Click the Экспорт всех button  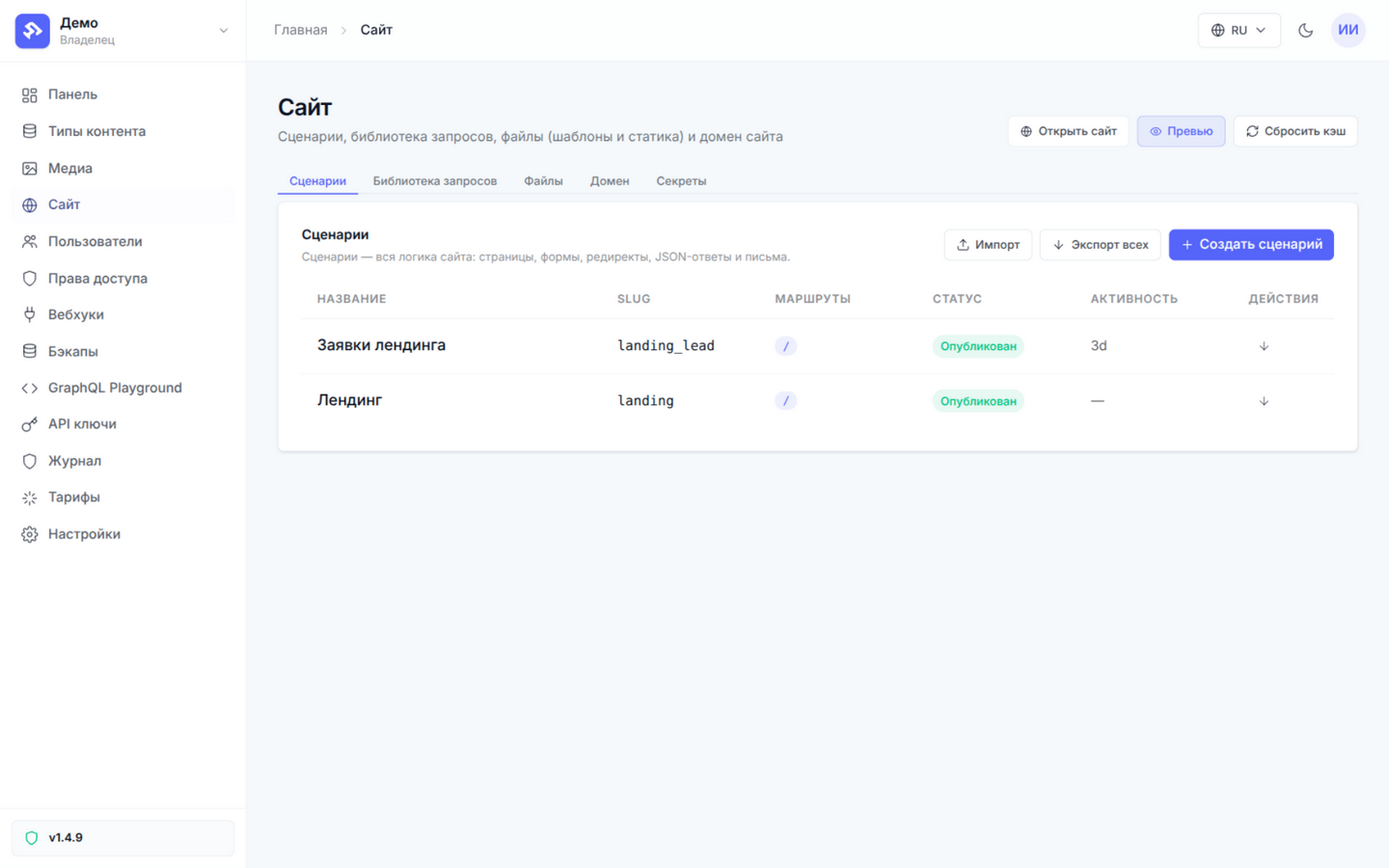(x=1101, y=245)
